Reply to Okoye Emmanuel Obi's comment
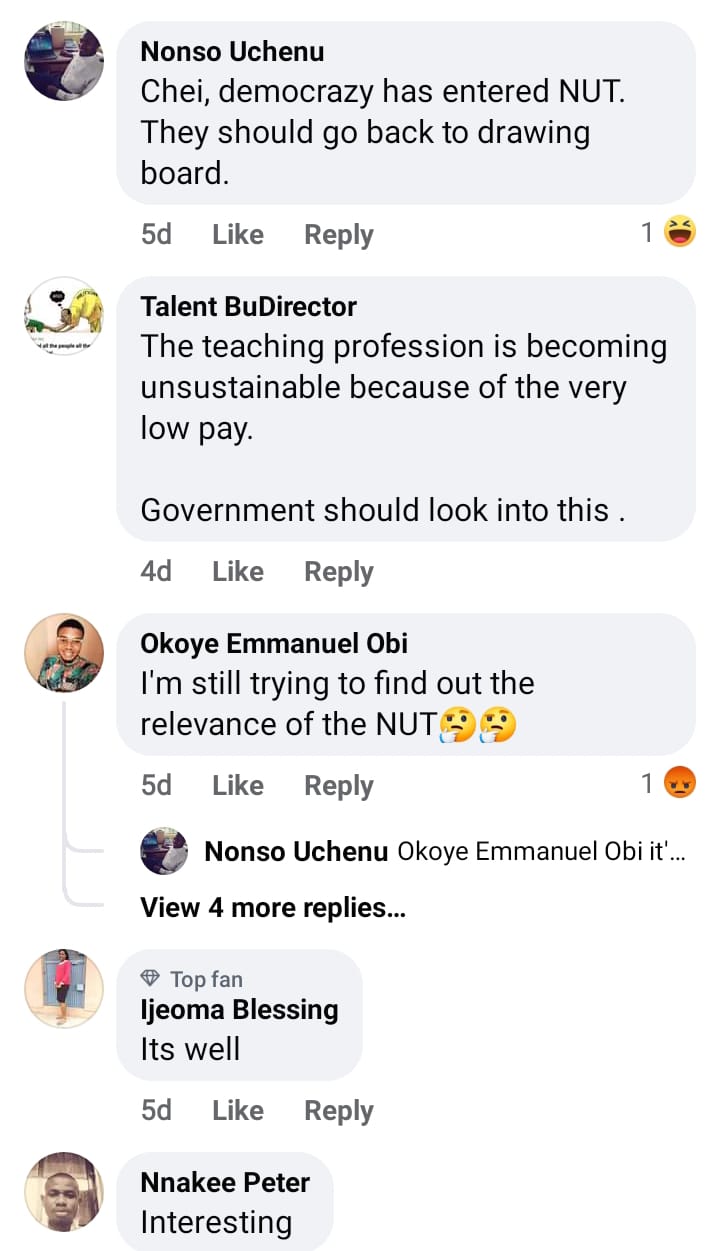This screenshot has height=1251, width=720. pos(339,785)
